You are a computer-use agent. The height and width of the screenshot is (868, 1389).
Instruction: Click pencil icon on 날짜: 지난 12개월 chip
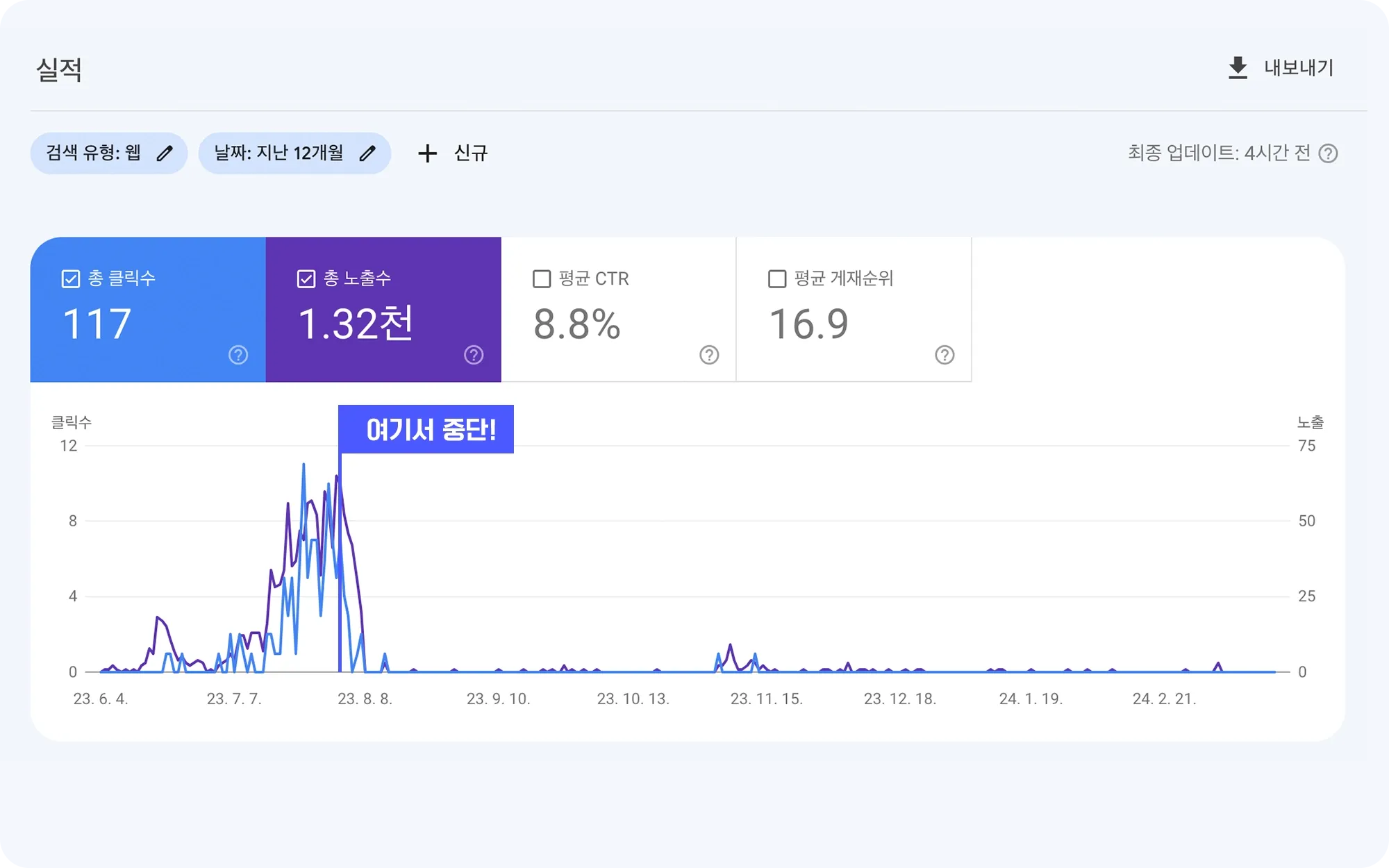coord(367,153)
